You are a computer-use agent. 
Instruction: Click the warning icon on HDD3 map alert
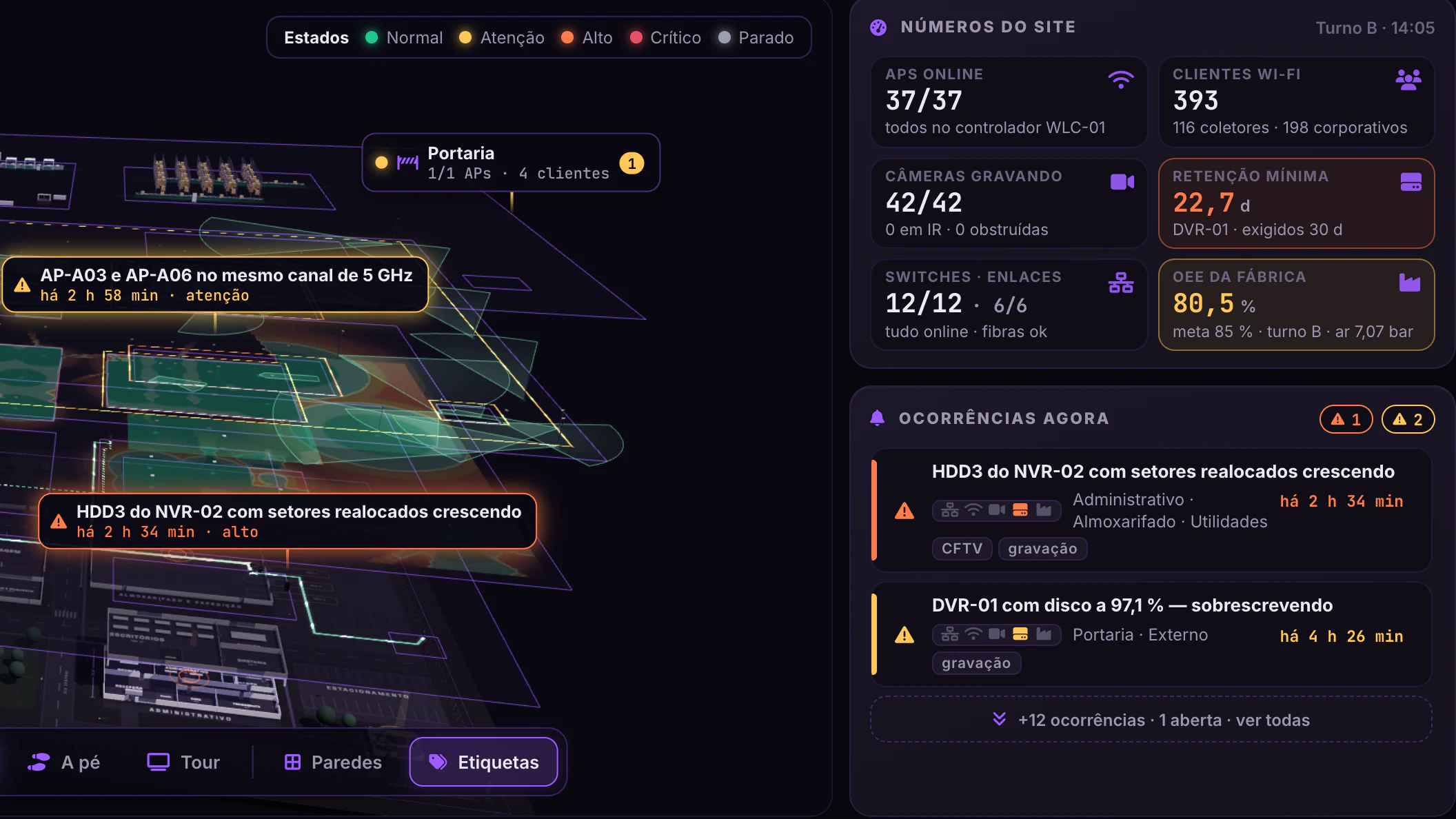(59, 522)
